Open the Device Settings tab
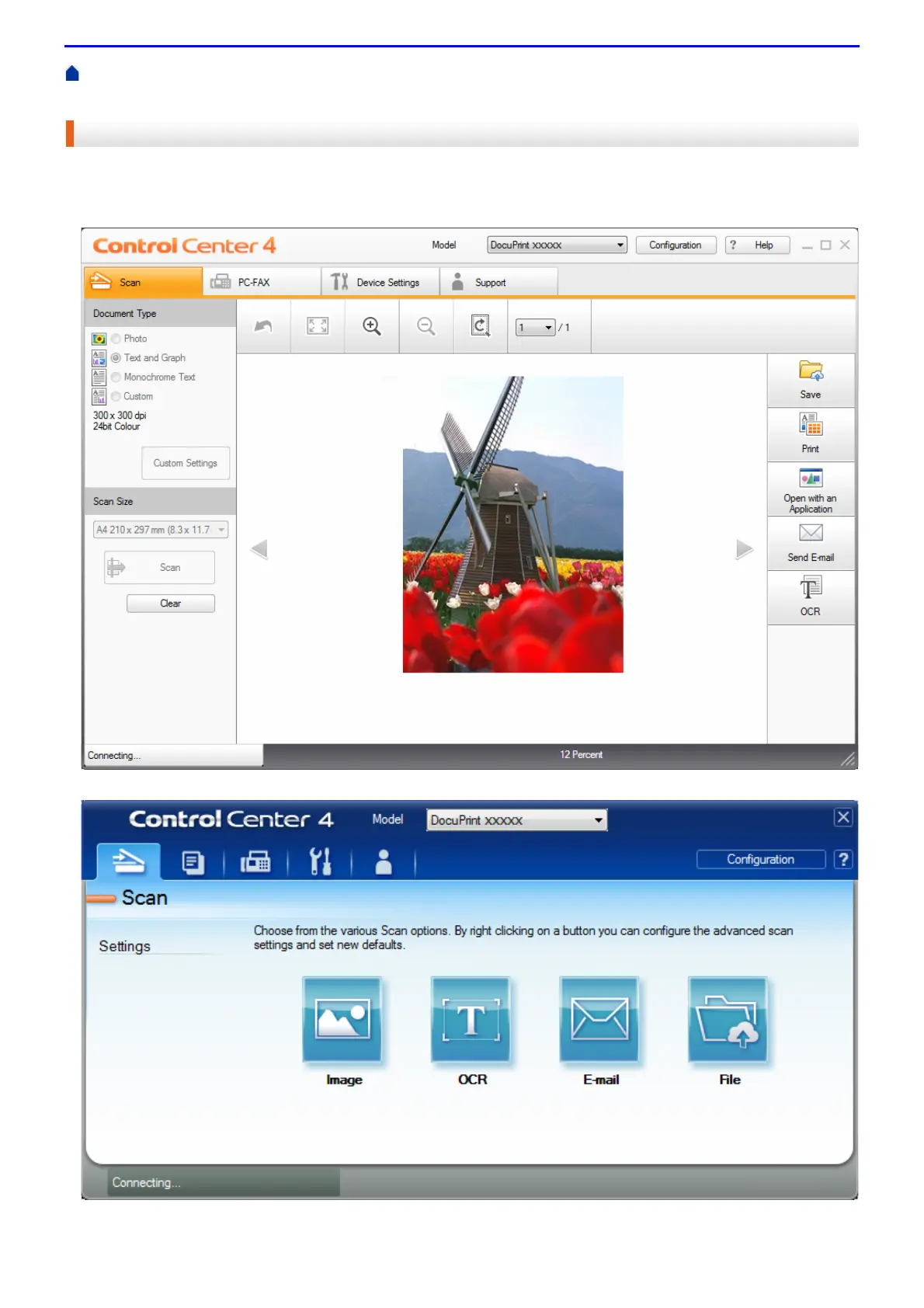The width and height of the screenshot is (924, 1308). coord(380,282)
